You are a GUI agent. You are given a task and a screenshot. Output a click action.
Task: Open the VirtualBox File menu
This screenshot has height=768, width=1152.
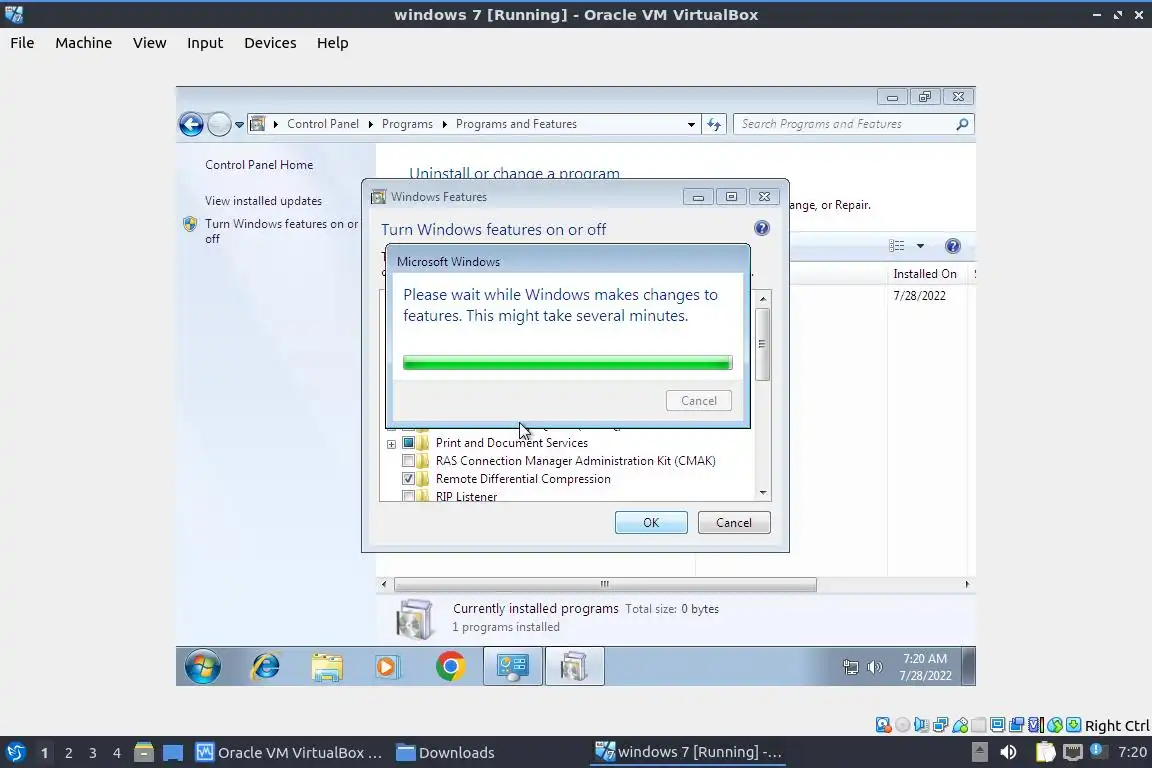pyautogui.click(x=22, y=43)
